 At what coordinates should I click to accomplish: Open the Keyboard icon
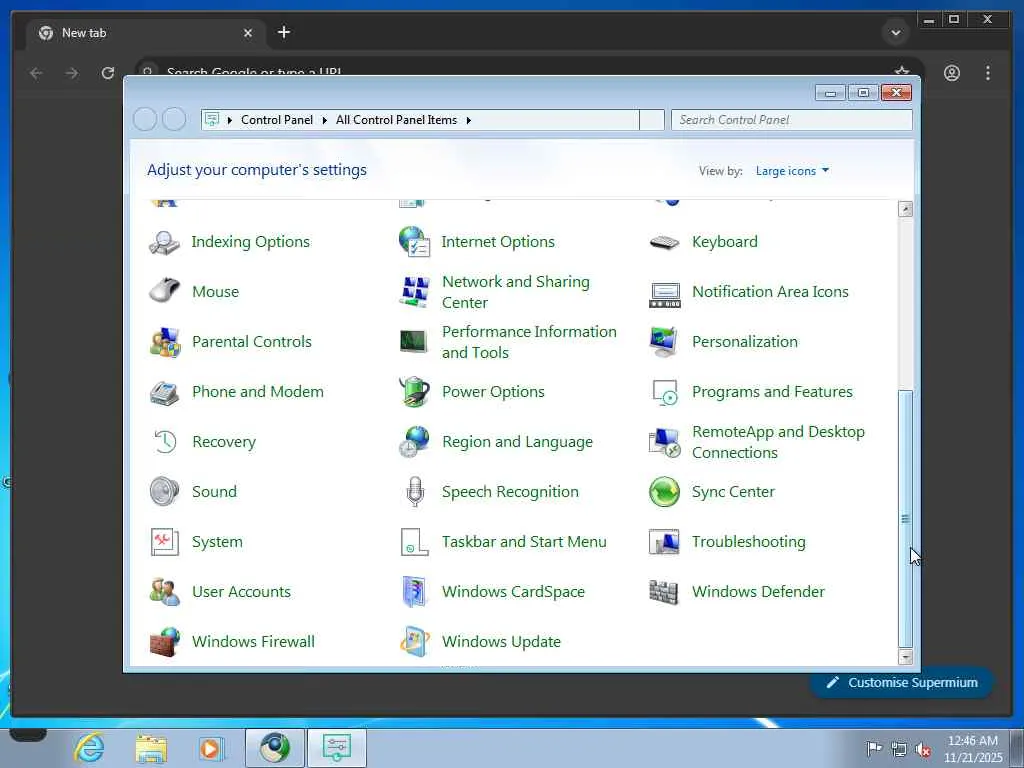click(x=665, y=242)
